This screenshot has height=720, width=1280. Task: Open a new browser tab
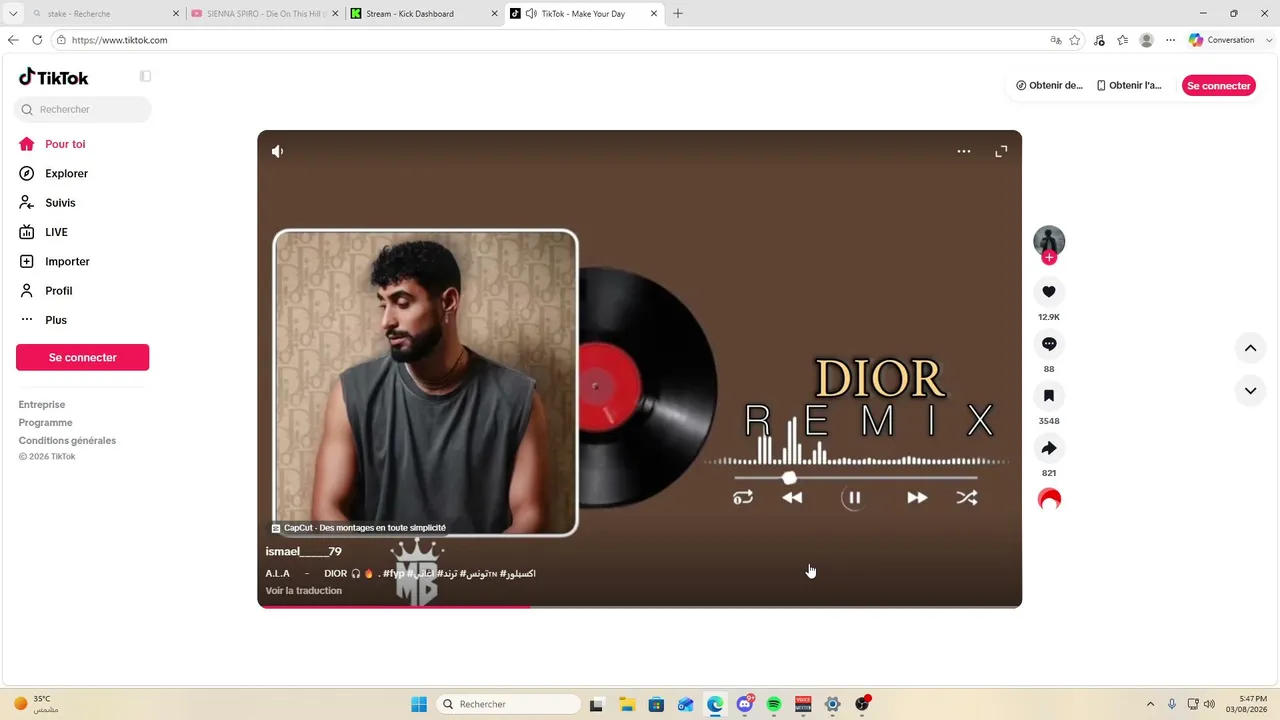678,14
